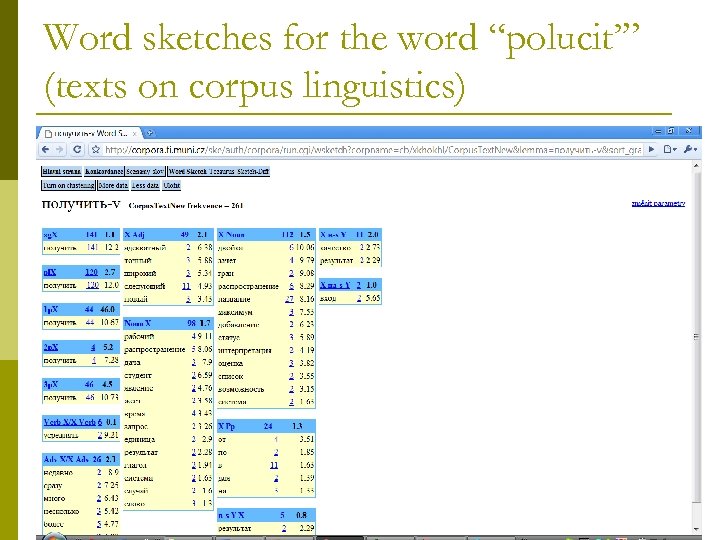Viewport: 720px width, 540px height.
Task: Click the Less data button
Action: [x=146, y=185]
